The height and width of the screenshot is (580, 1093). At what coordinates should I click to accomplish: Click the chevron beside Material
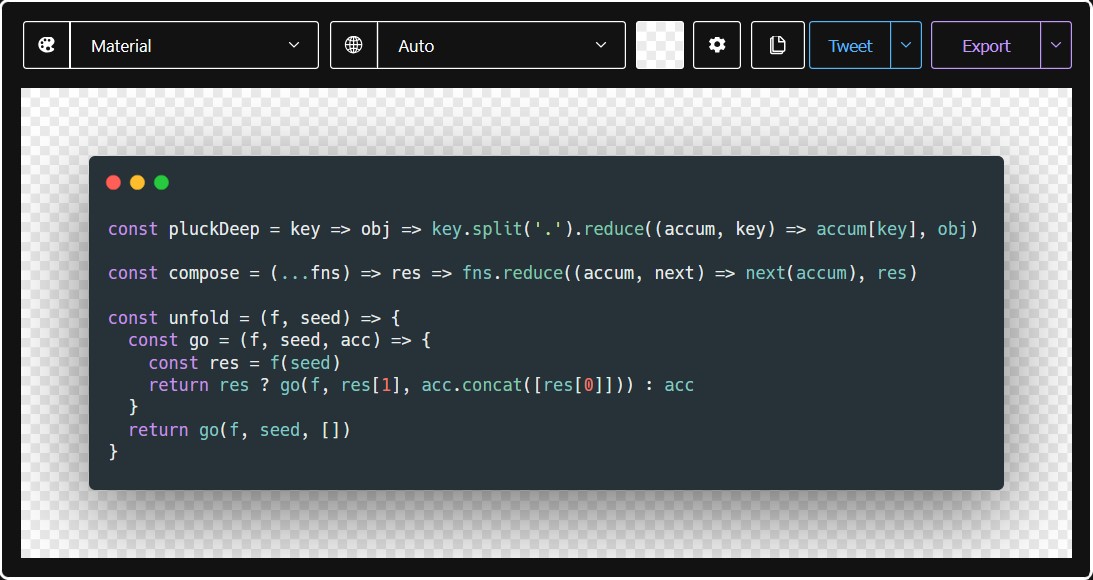click(x=294, y=46)
